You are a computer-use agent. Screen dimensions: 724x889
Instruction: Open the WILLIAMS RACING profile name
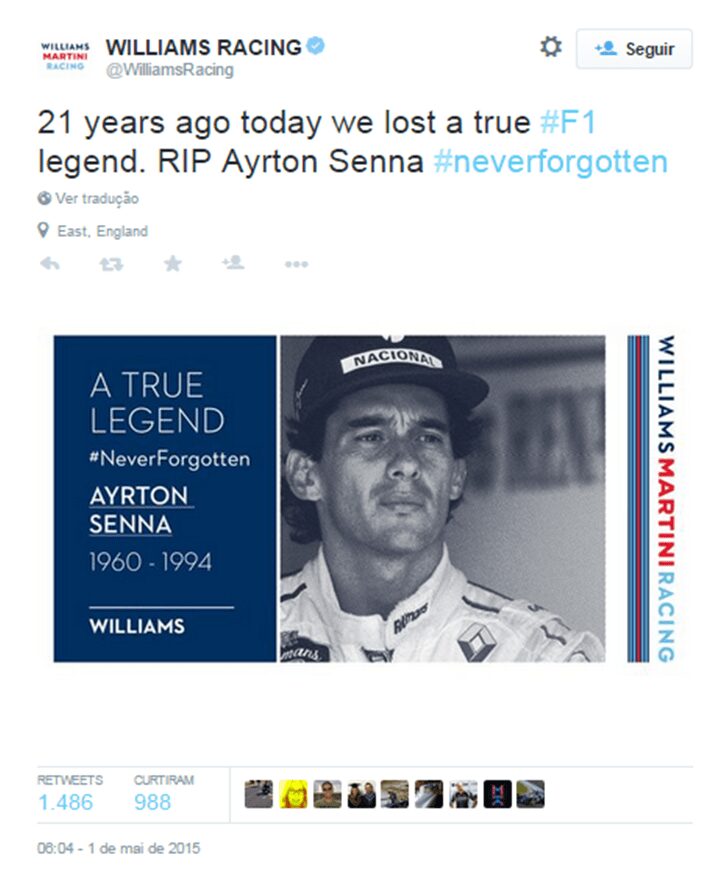pyautogui.click(x=203, y=46)
